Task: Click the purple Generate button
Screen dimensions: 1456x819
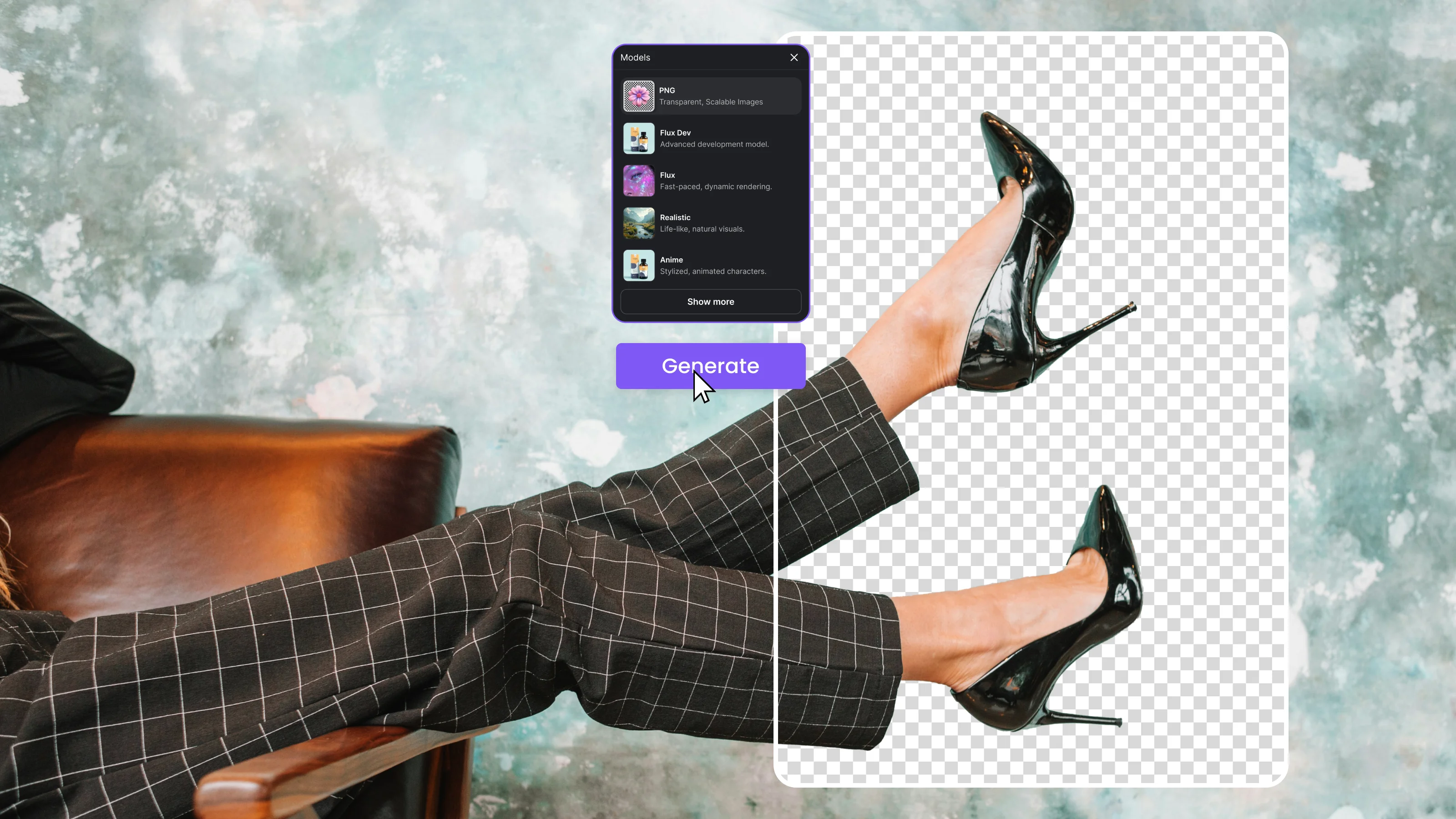Action: point(710,366)
